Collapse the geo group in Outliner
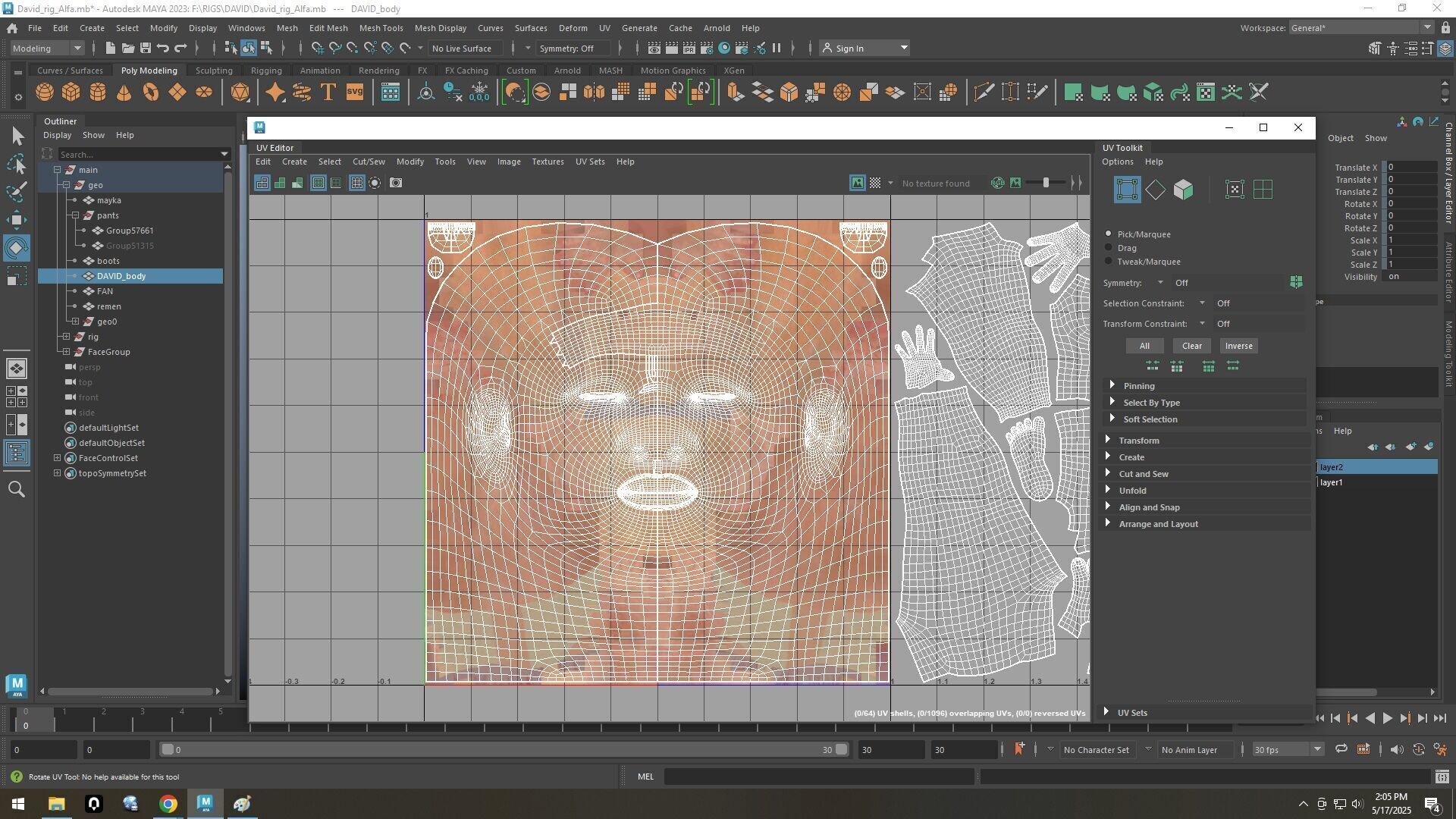Viewport: 1456px width, 819px height. [66, 185]
